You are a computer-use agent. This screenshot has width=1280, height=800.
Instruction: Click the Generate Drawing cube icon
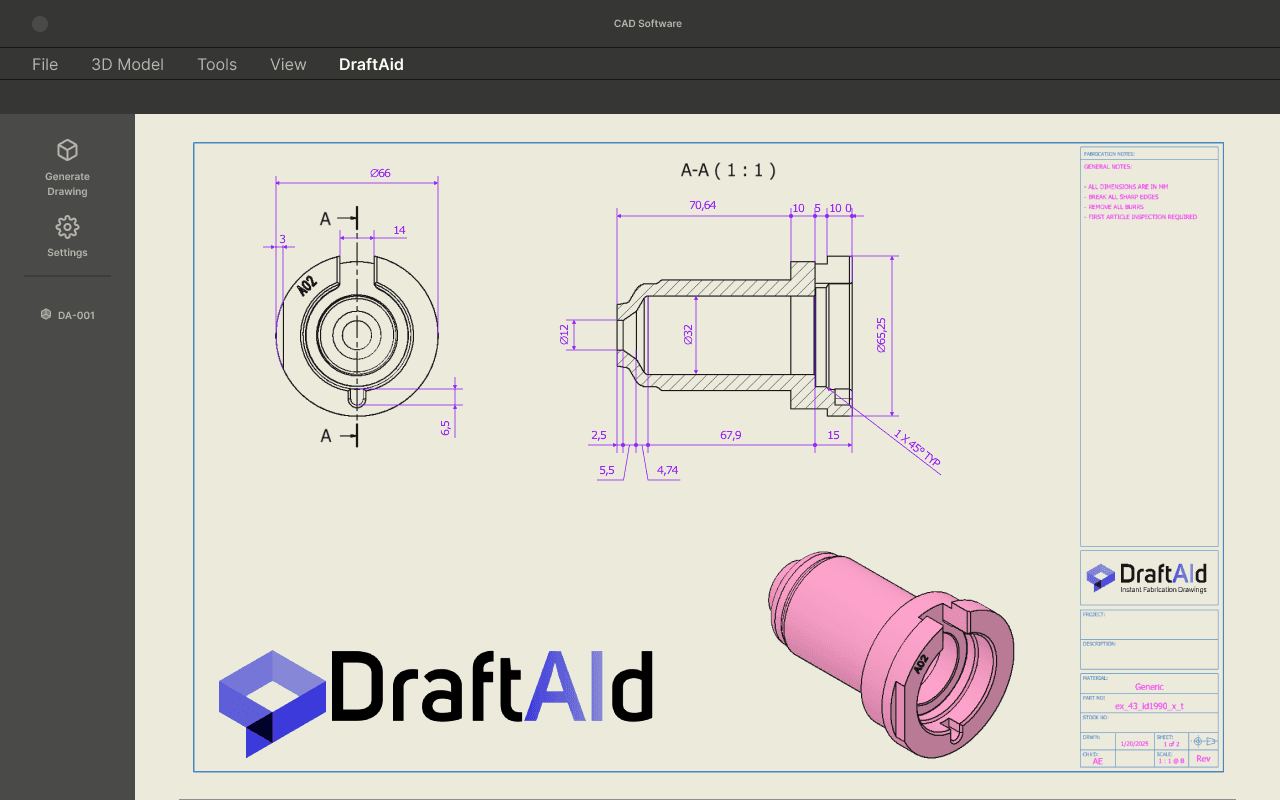[67, 150]
